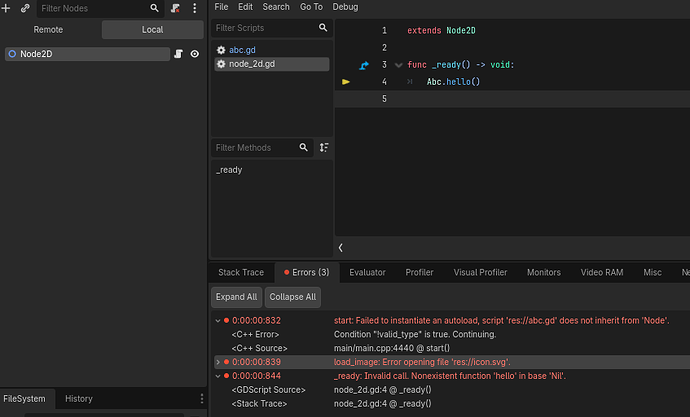
Task: Switch to the FileSystem dock tab
Action: (25, 399)
